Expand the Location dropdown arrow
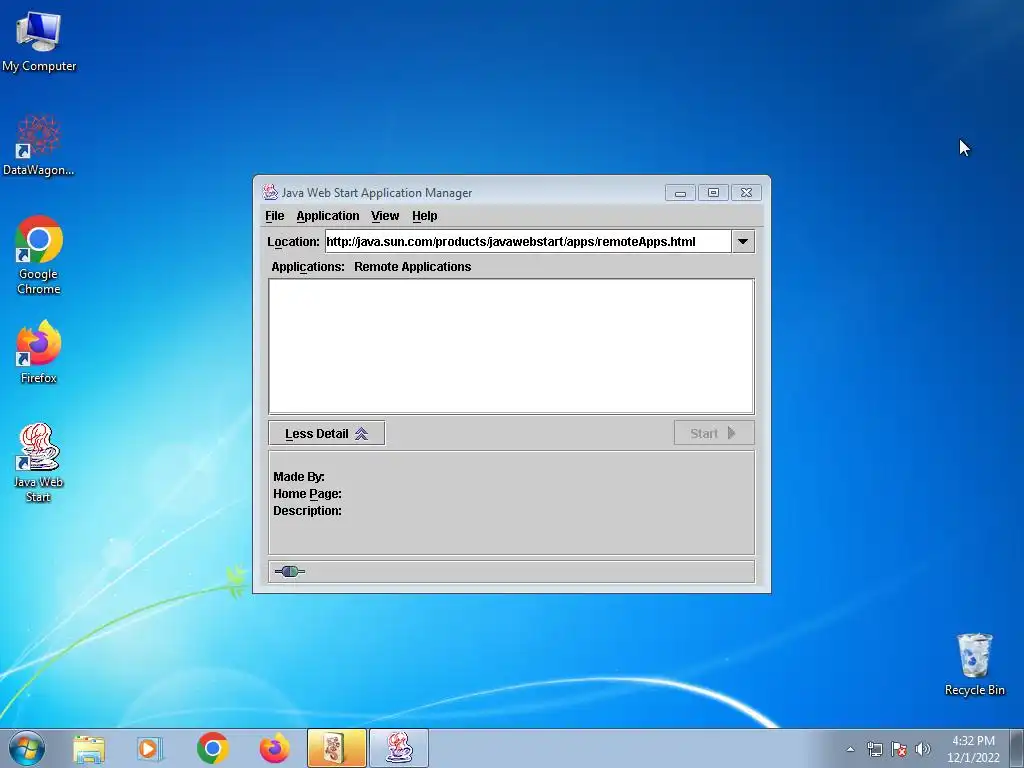This screenshot has height=768, width=1024. [x=743, y=242]
